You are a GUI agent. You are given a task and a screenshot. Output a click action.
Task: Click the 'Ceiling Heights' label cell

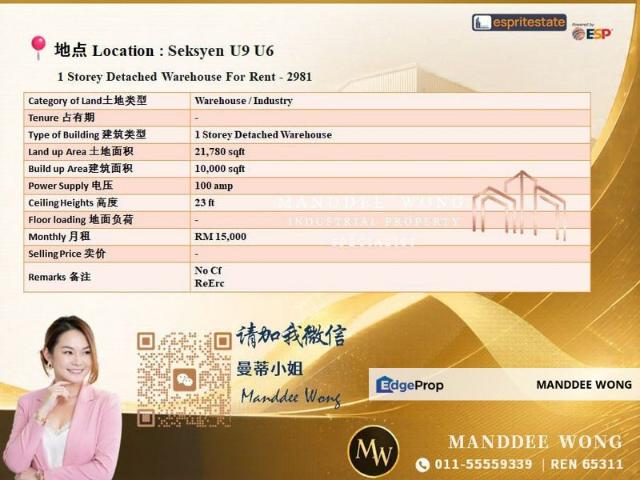[107, 203]
